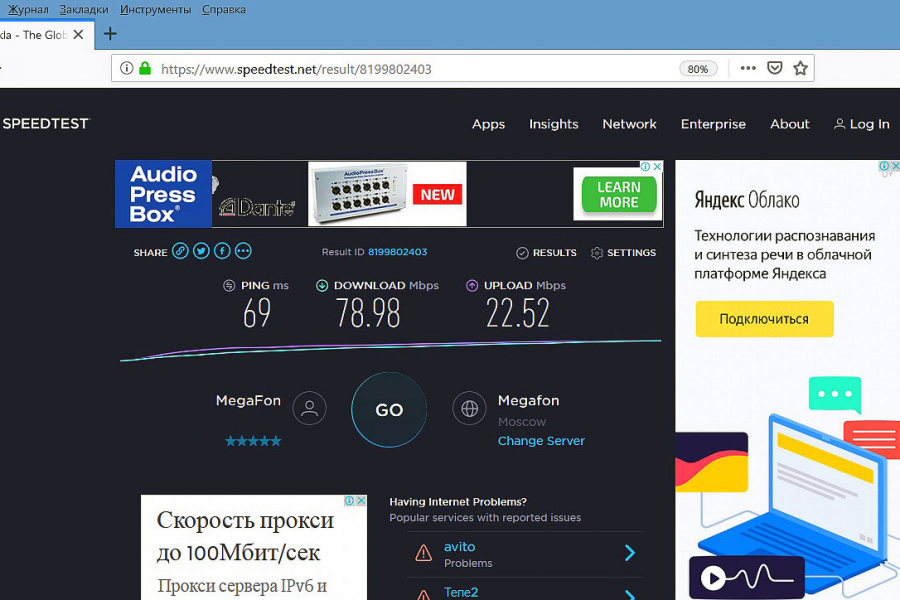Open more share options ellipsis icon

pyautogui.click(x=243, y=251)
